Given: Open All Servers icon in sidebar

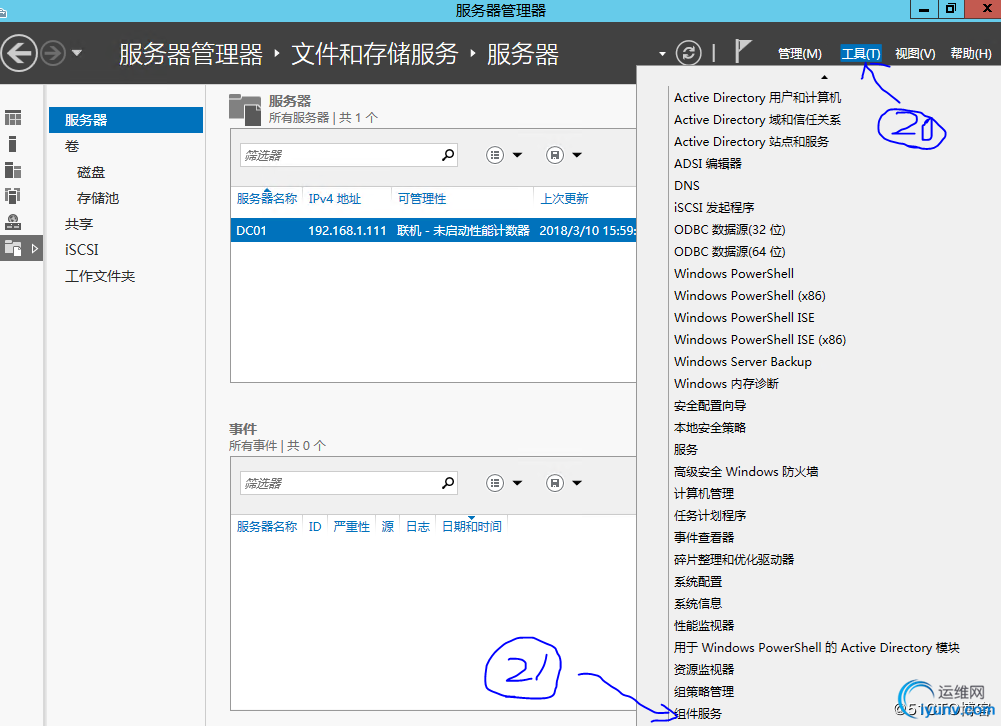Looking at the screenshot, I should [x=13, y=170].
